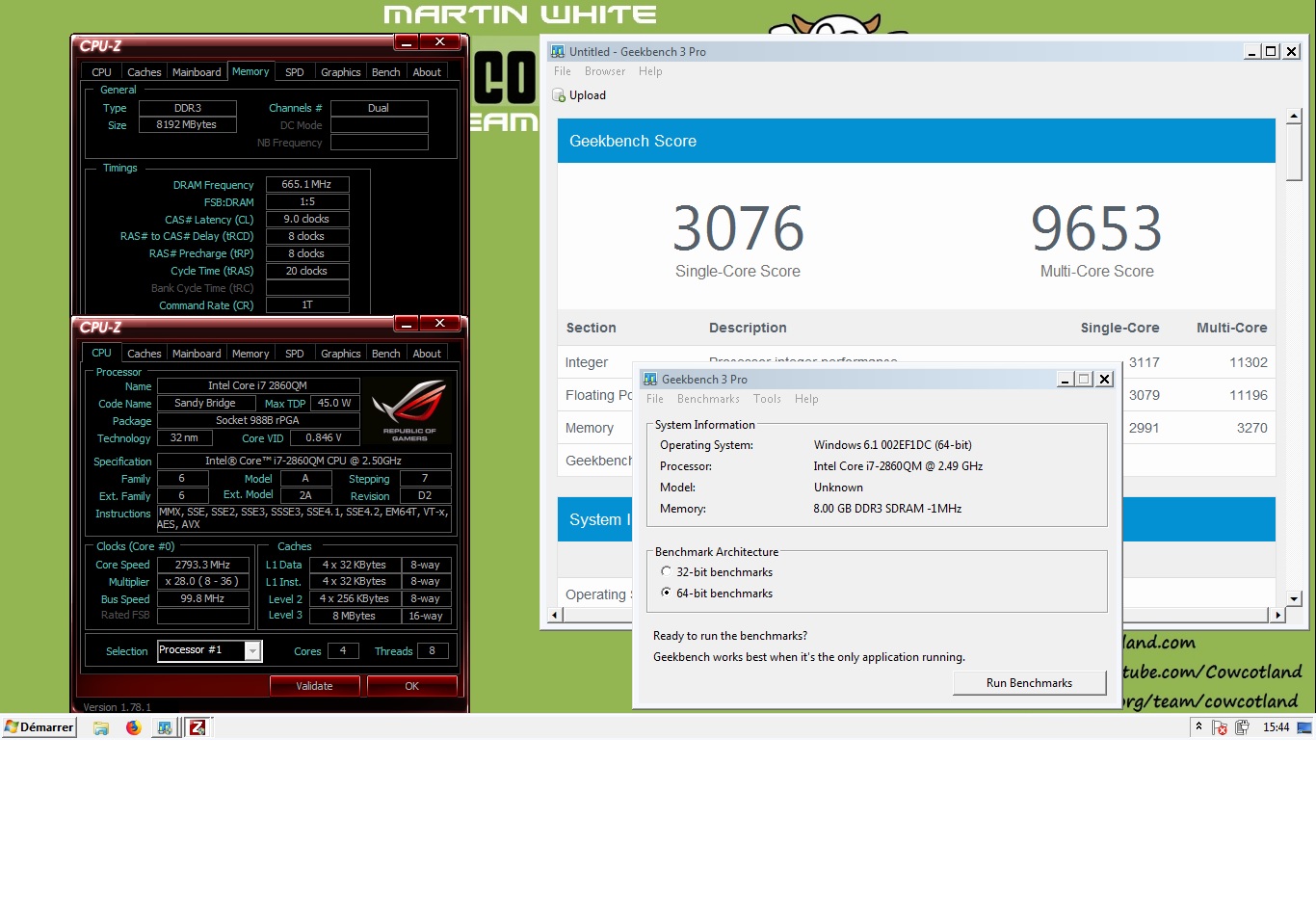Switch to About tab in upper CPU-Z window
The image size is (1316, 897).
427,72
